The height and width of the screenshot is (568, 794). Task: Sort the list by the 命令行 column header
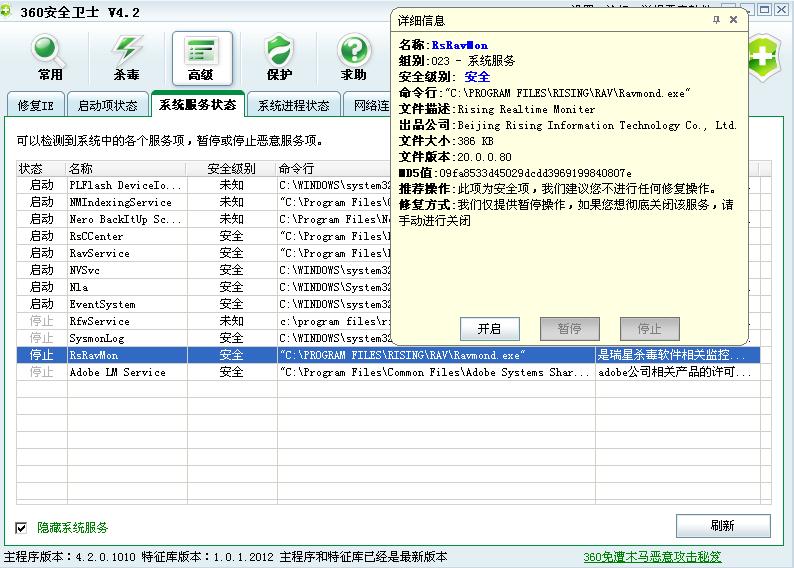pyautogui.click(x=334, y=169)
